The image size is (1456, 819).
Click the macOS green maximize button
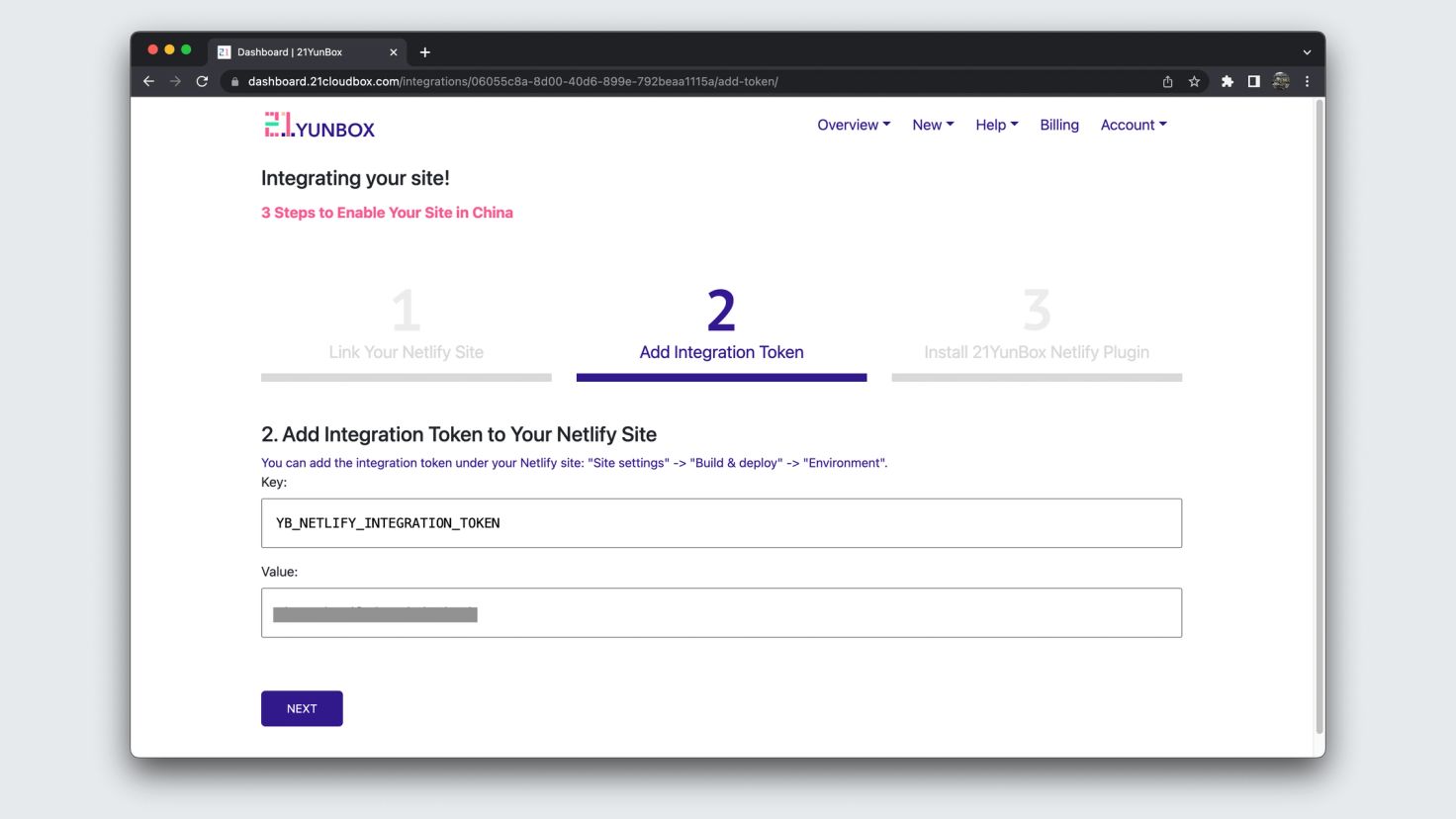[x=186, y=49]
